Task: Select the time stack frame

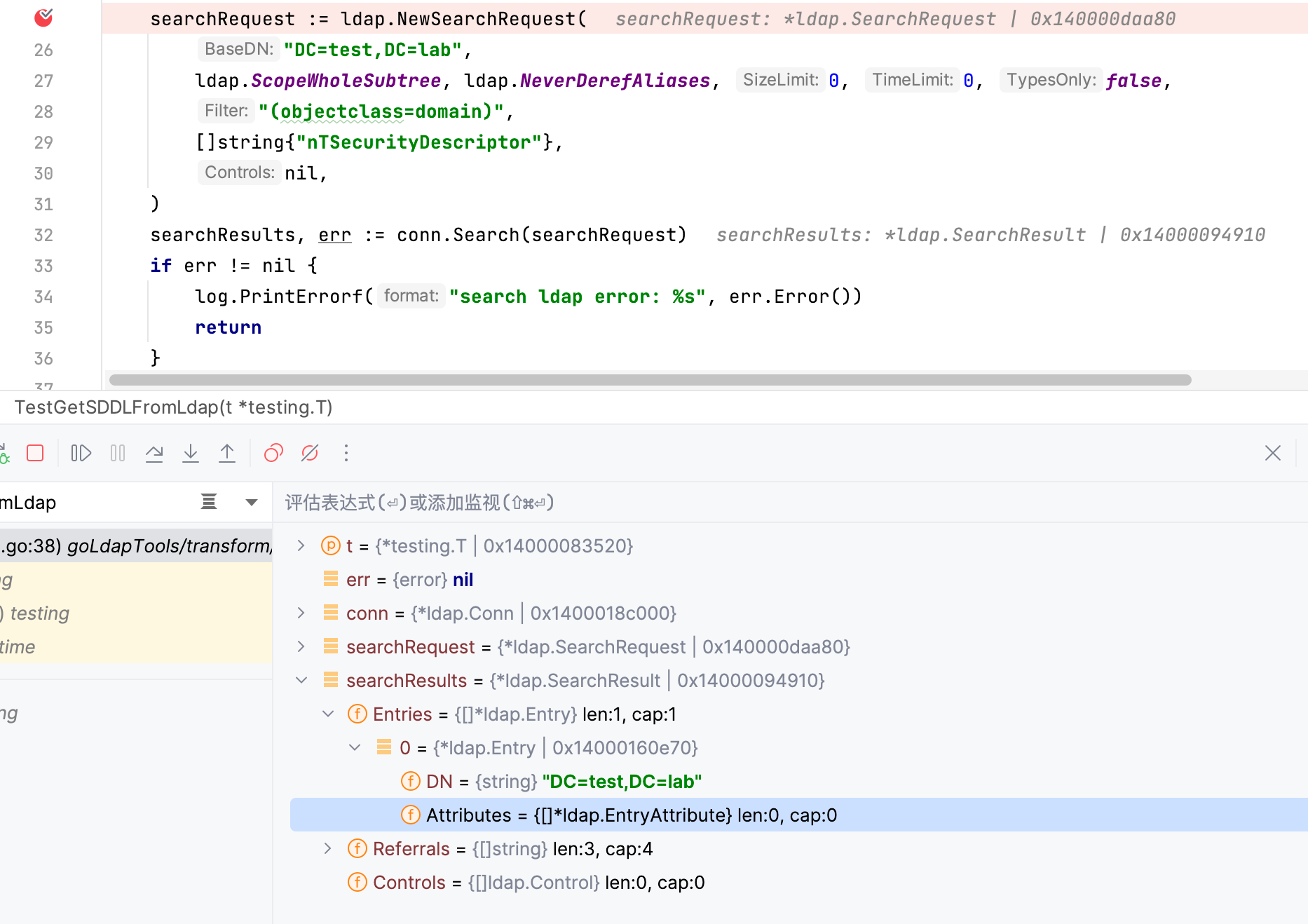Action: tap(136, 646)
